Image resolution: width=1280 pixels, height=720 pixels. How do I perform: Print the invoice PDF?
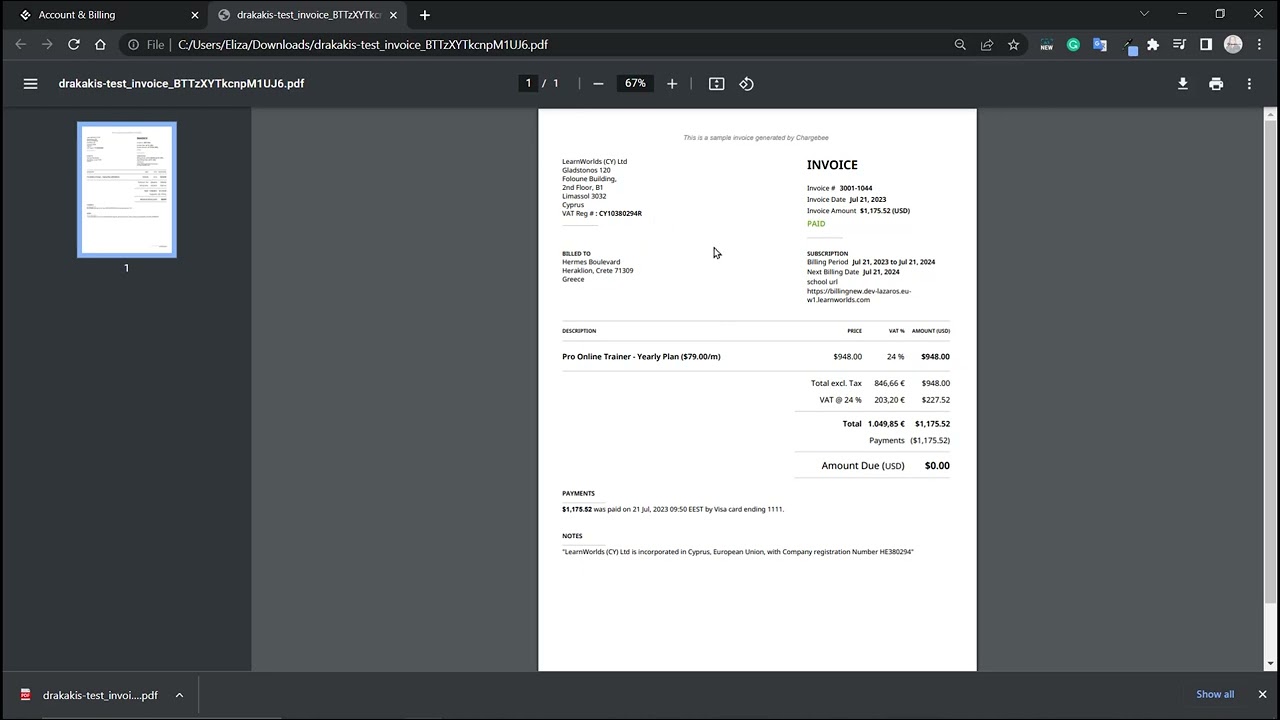pos(1216,84)
